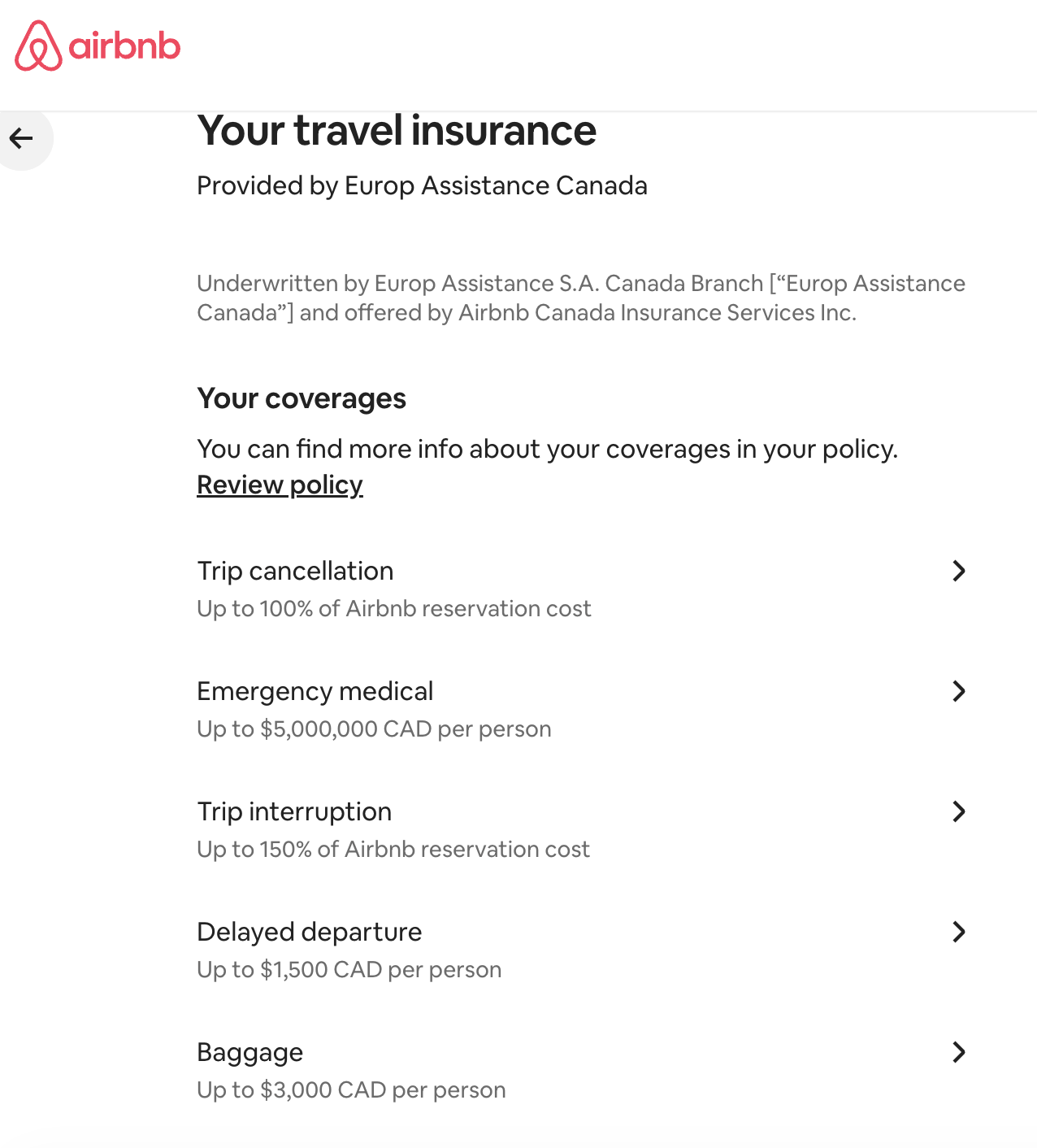Click the airbnb wordmark text
This screenshot has width=1037, height=1148.
click(124, 46)
